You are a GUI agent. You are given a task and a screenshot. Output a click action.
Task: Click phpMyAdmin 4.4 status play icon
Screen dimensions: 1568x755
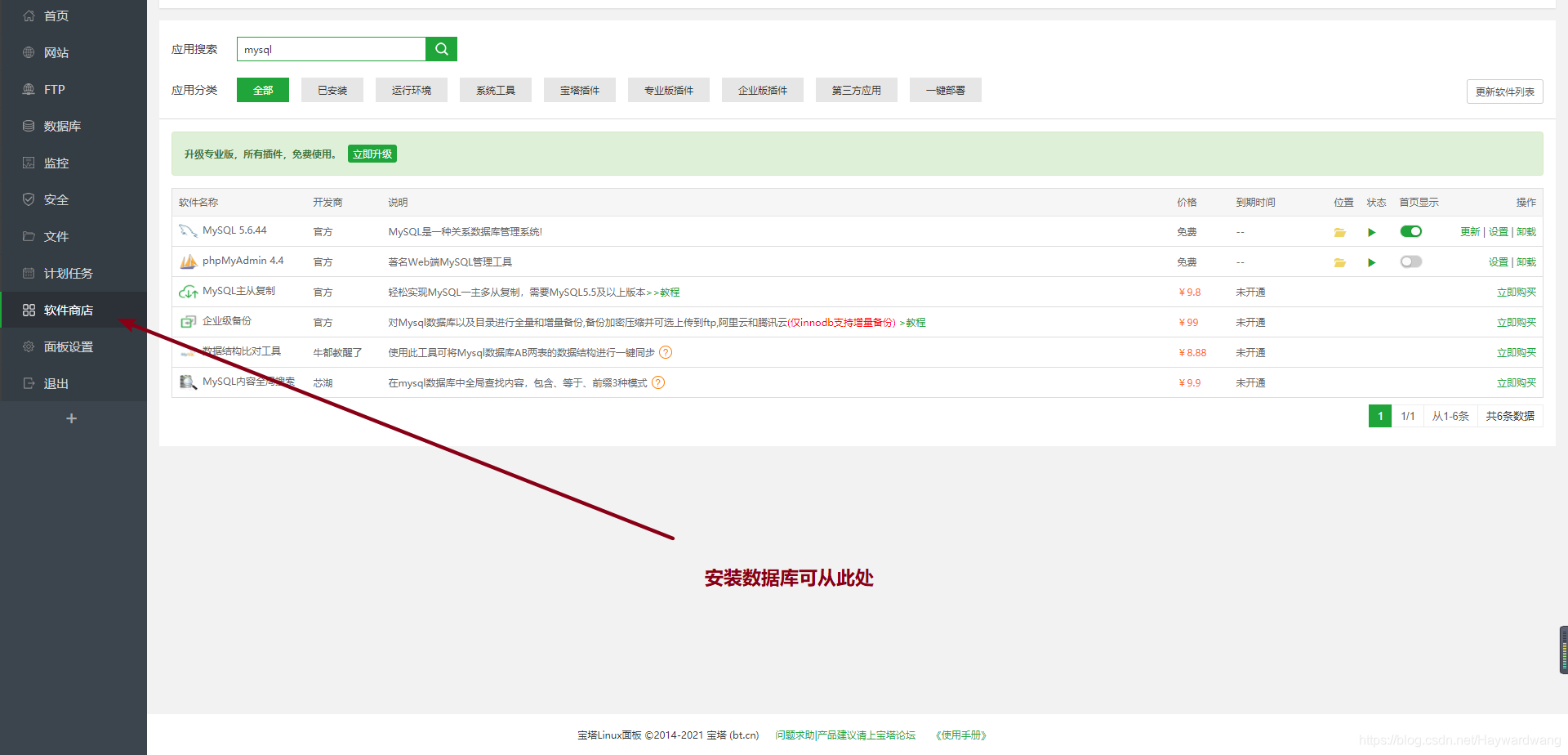[1372, 262]
